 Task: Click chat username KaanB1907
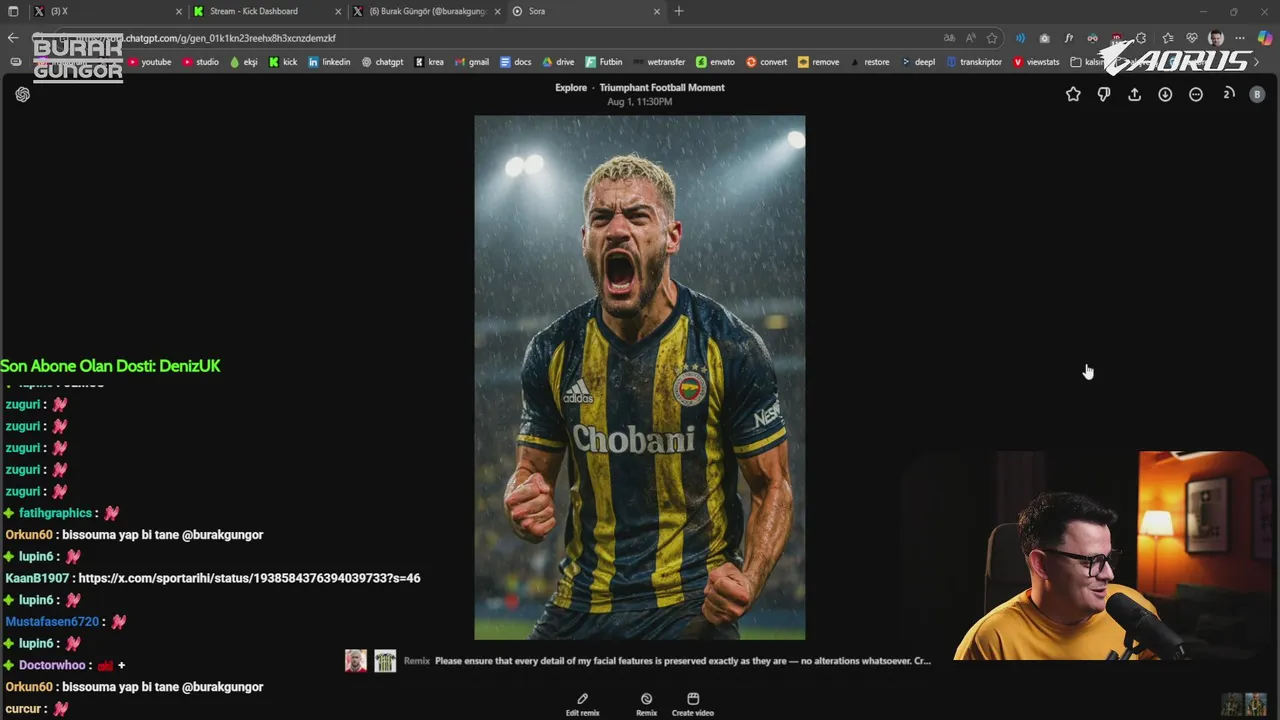(x=37, y=578)
